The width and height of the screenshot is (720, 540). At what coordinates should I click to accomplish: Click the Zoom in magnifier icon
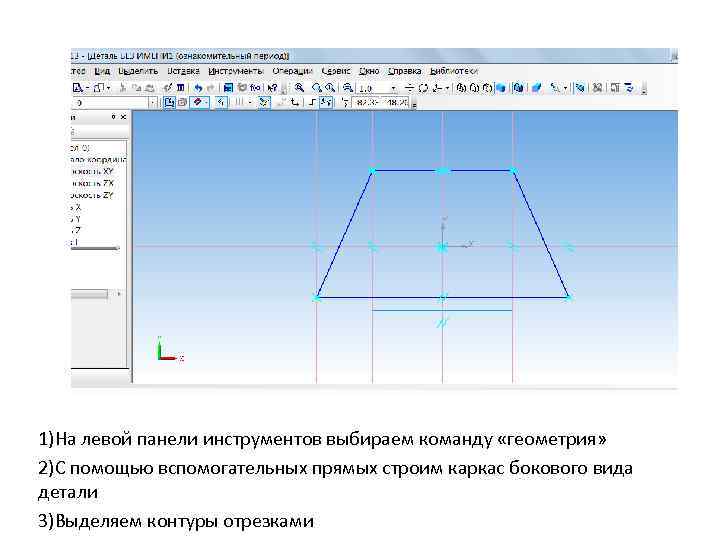pyautogui.click(x=299, y=88)
